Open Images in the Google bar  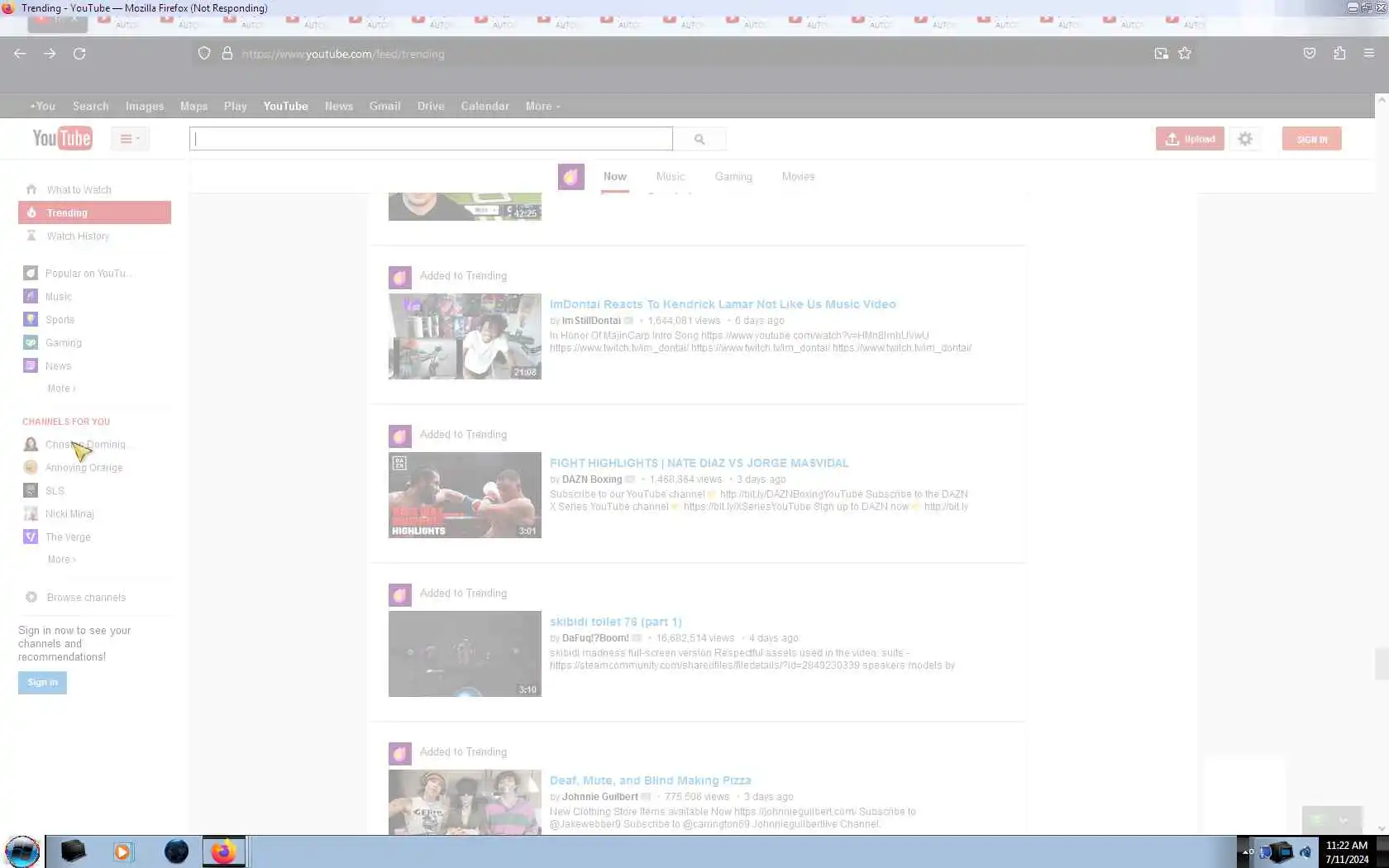pos(145,106)
